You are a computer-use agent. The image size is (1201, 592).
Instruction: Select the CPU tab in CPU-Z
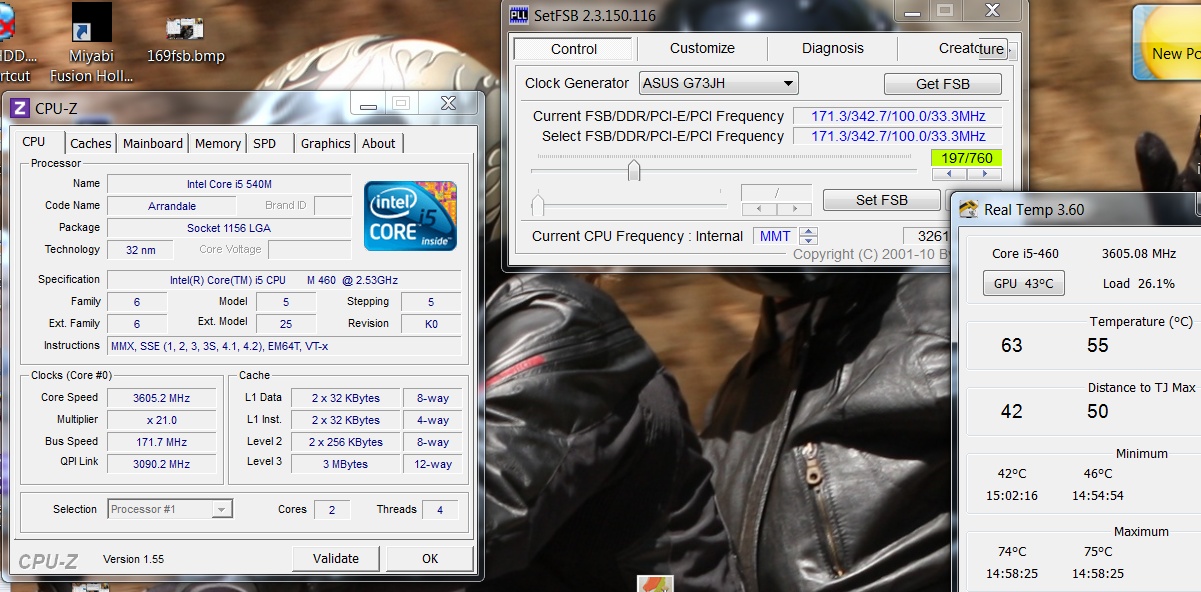pos(34,142)
